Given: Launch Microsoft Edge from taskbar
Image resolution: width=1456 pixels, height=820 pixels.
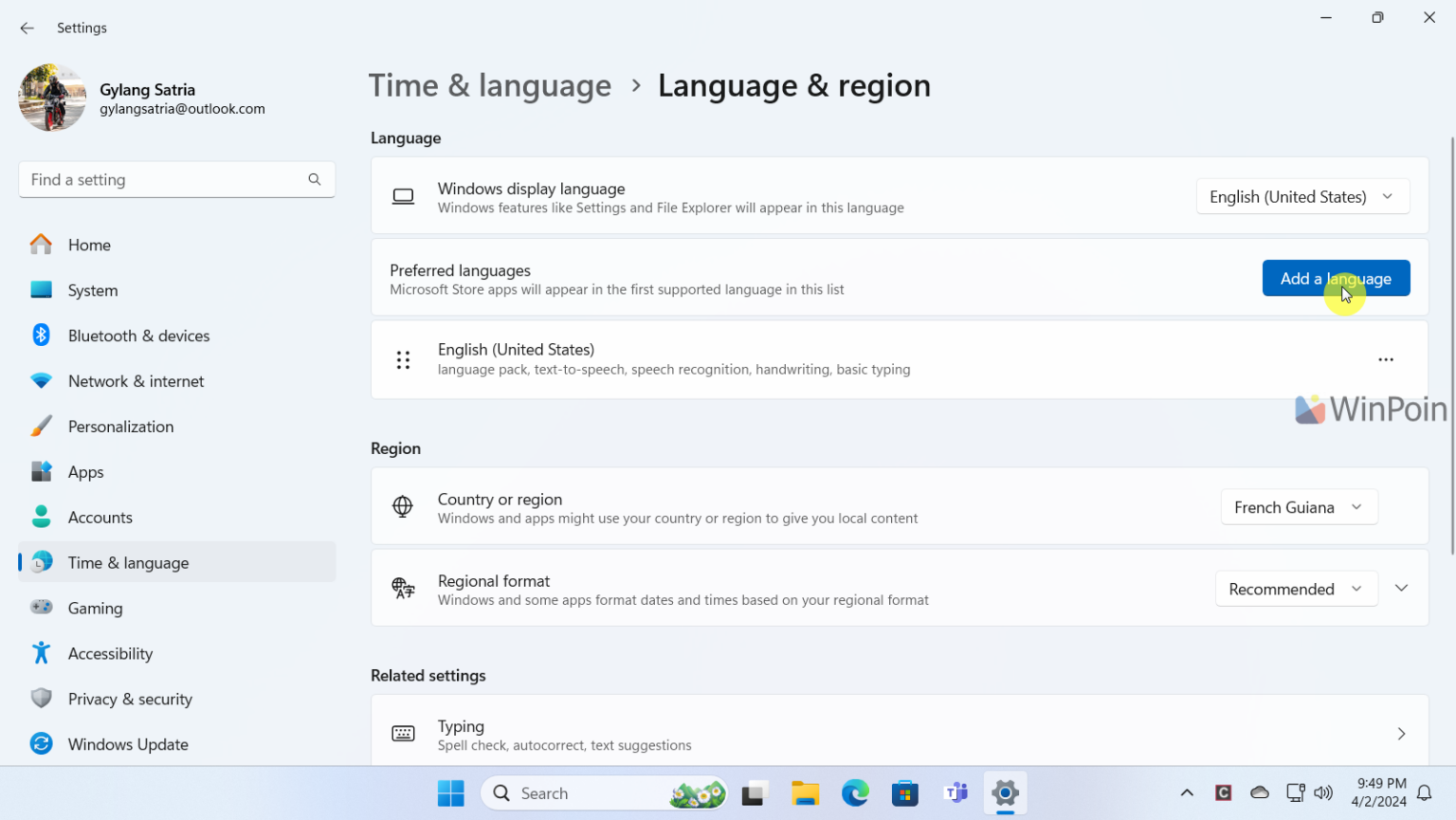Looking at the screenshot, I should pyautogui.click(x=855, y=793).
